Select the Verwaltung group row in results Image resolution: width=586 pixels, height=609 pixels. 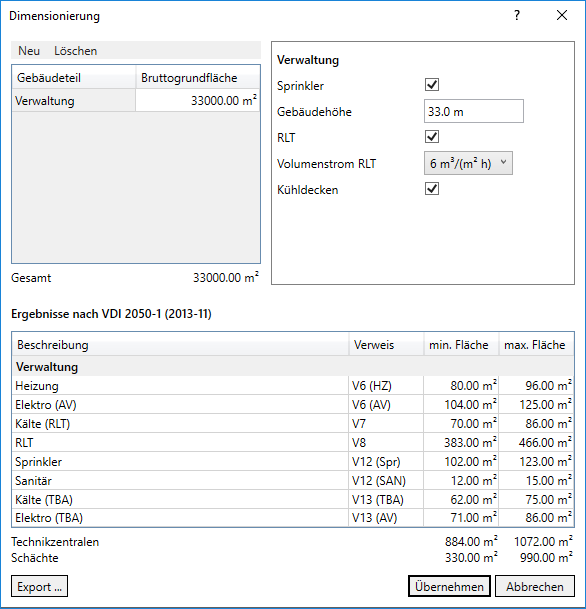pyautogui.click(x=293, y=367)
